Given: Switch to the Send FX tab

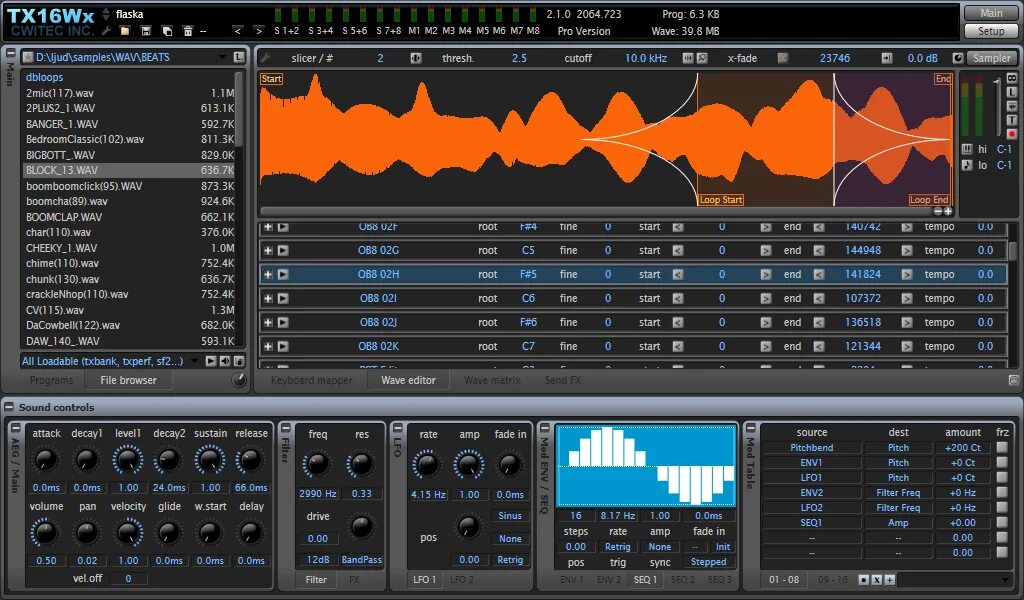Looking at the screenshot, I should point(562,380).
